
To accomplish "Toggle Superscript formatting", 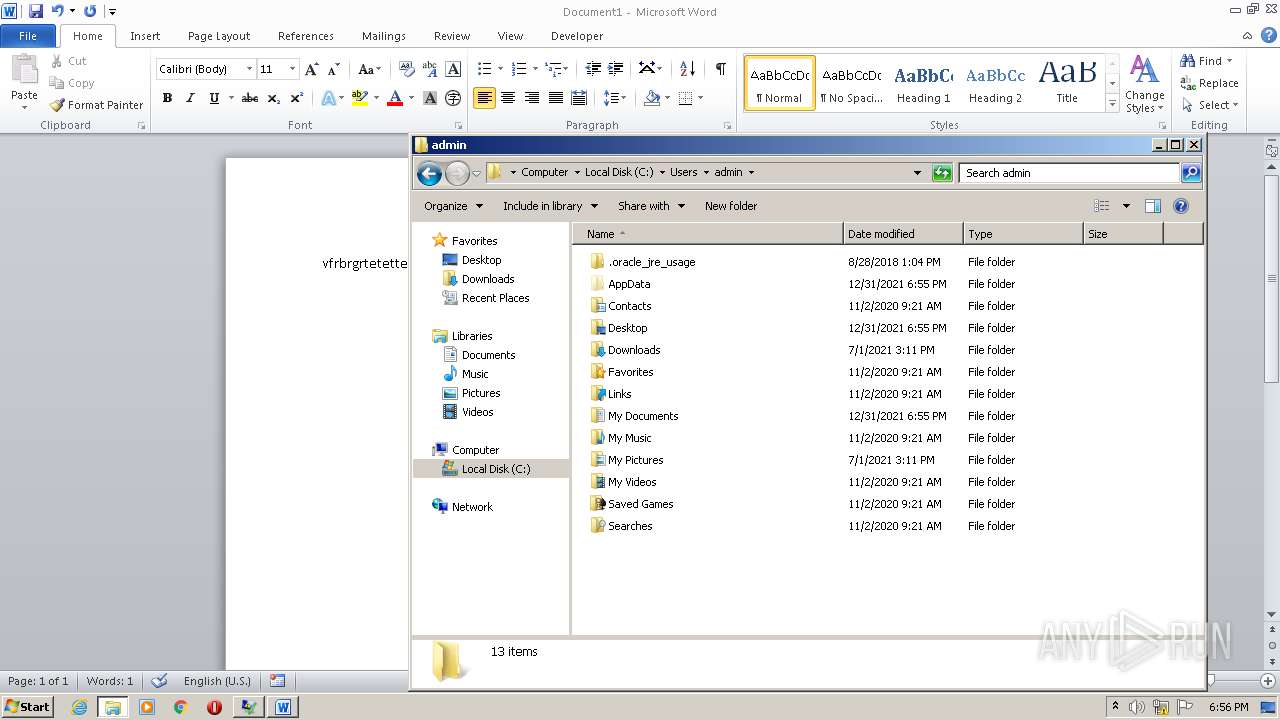I will click(x=297, y=98).
